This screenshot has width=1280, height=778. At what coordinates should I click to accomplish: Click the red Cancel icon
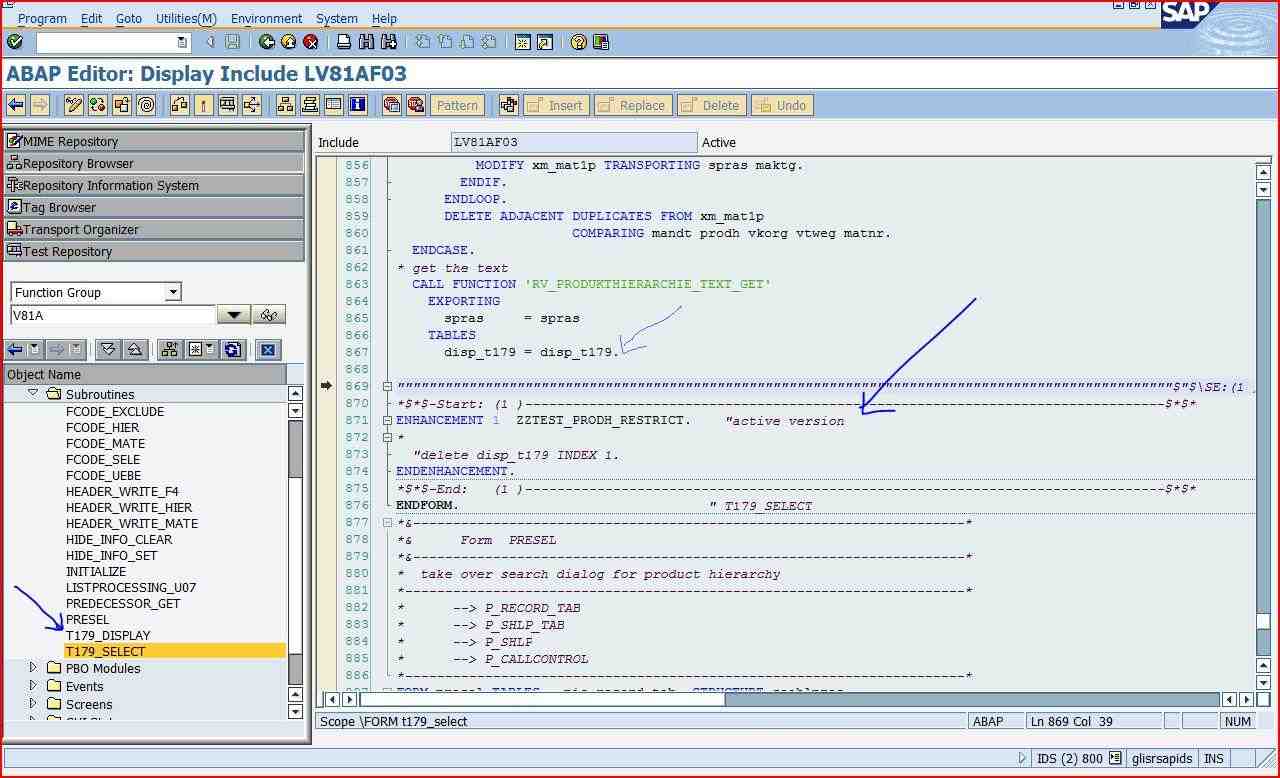pyautogui.click(x=311, y=42)
